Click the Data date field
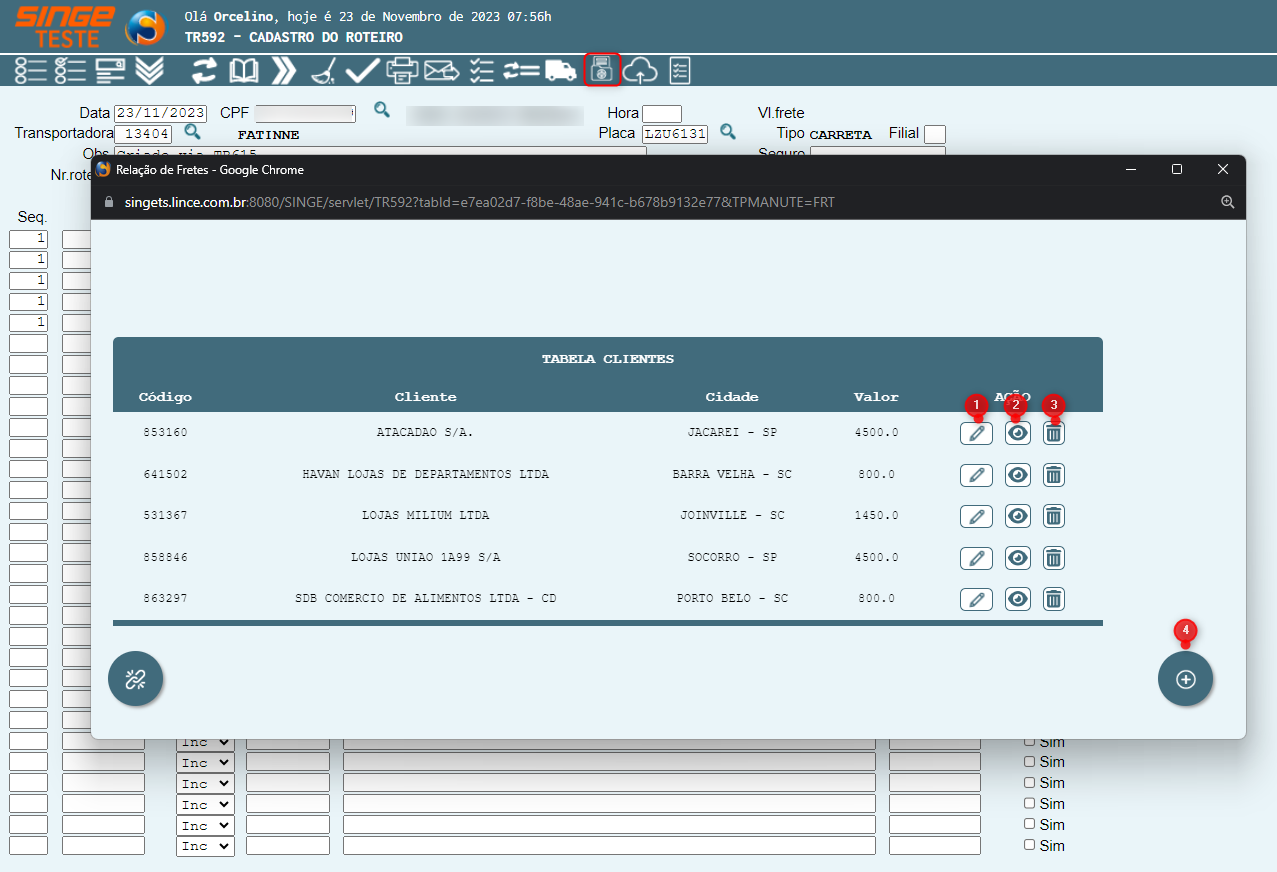 tap(160, 113)
